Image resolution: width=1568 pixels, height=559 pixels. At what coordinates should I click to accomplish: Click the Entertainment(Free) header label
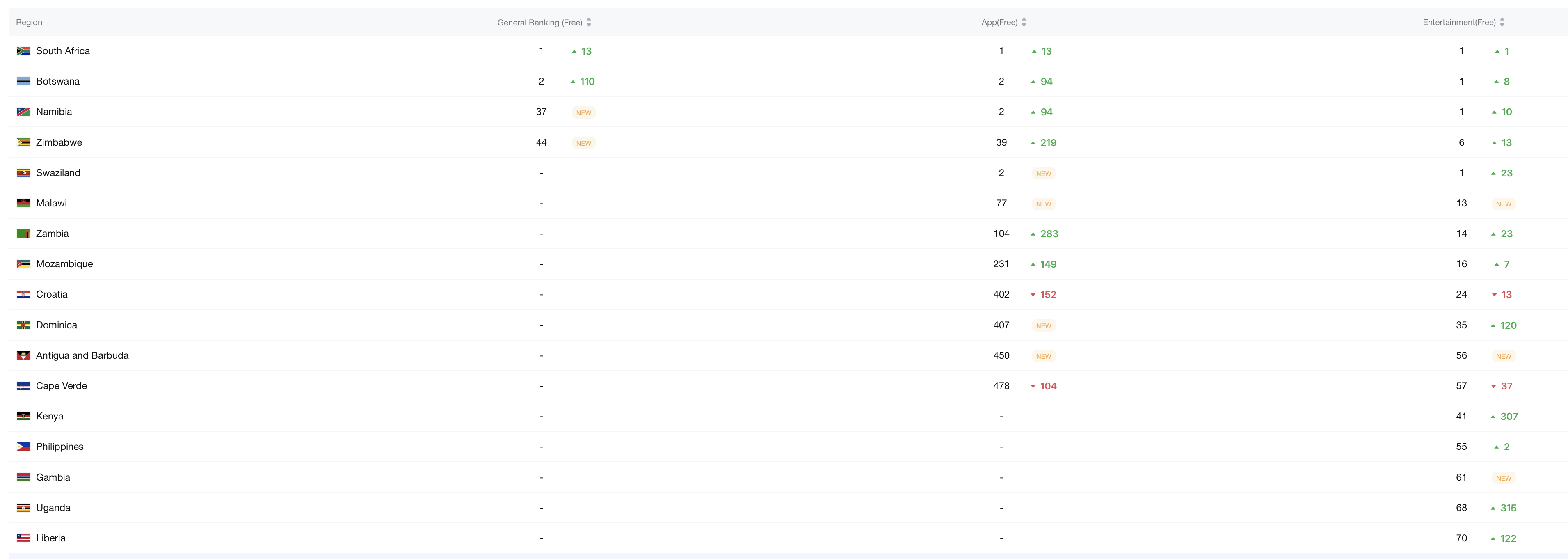pyautogui.click(x=1459, y=23)
